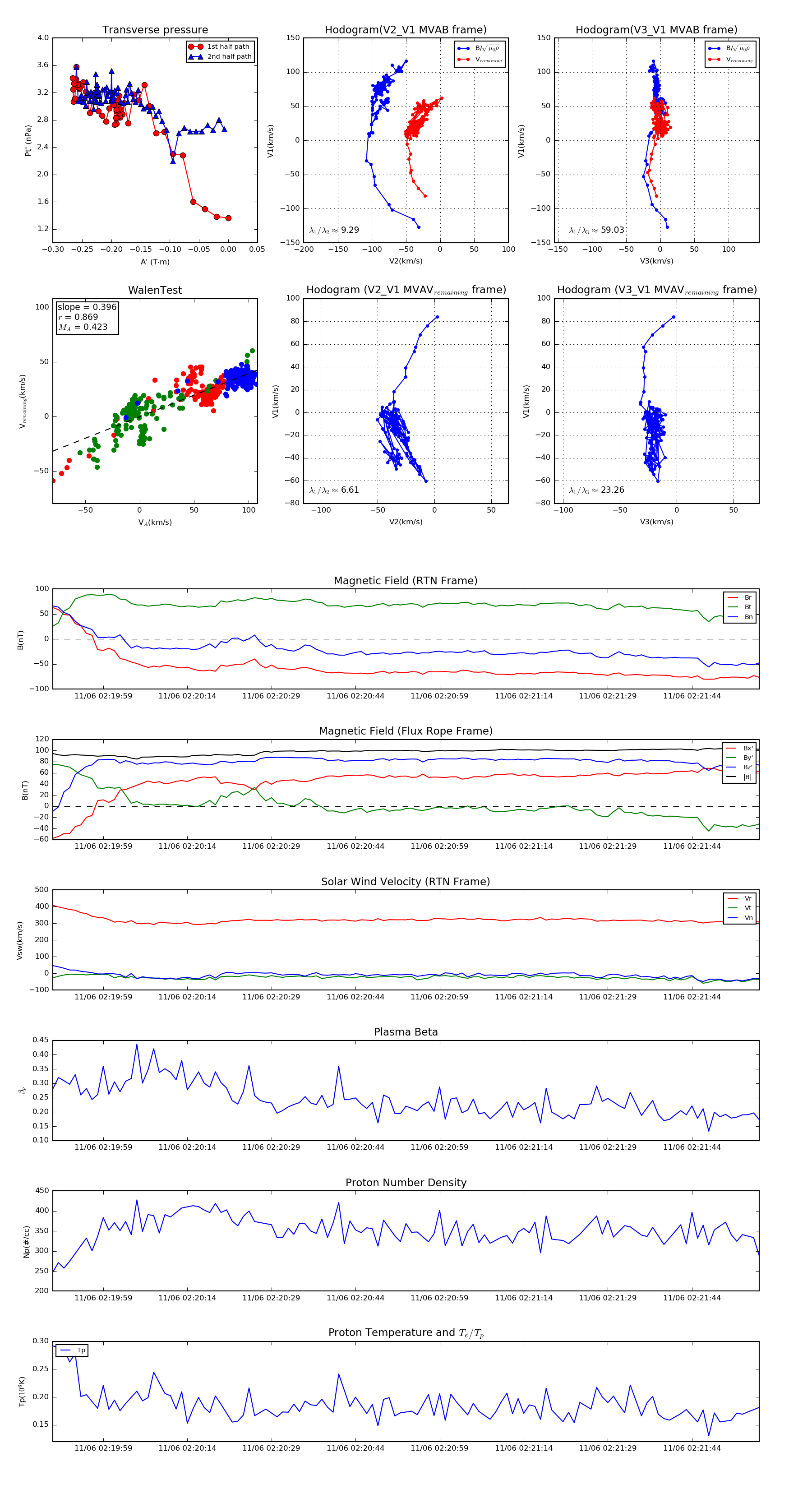Select the "2nd half path" legend entry
This screenshot has width=812, height=1489.
tap(220, 57)
